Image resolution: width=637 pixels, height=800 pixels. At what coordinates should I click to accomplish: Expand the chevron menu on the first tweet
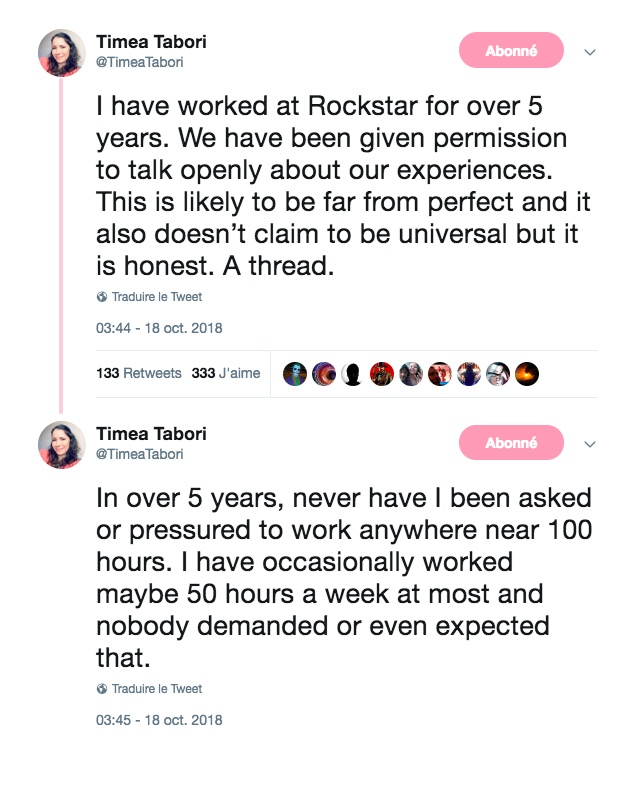coord(590,52)
